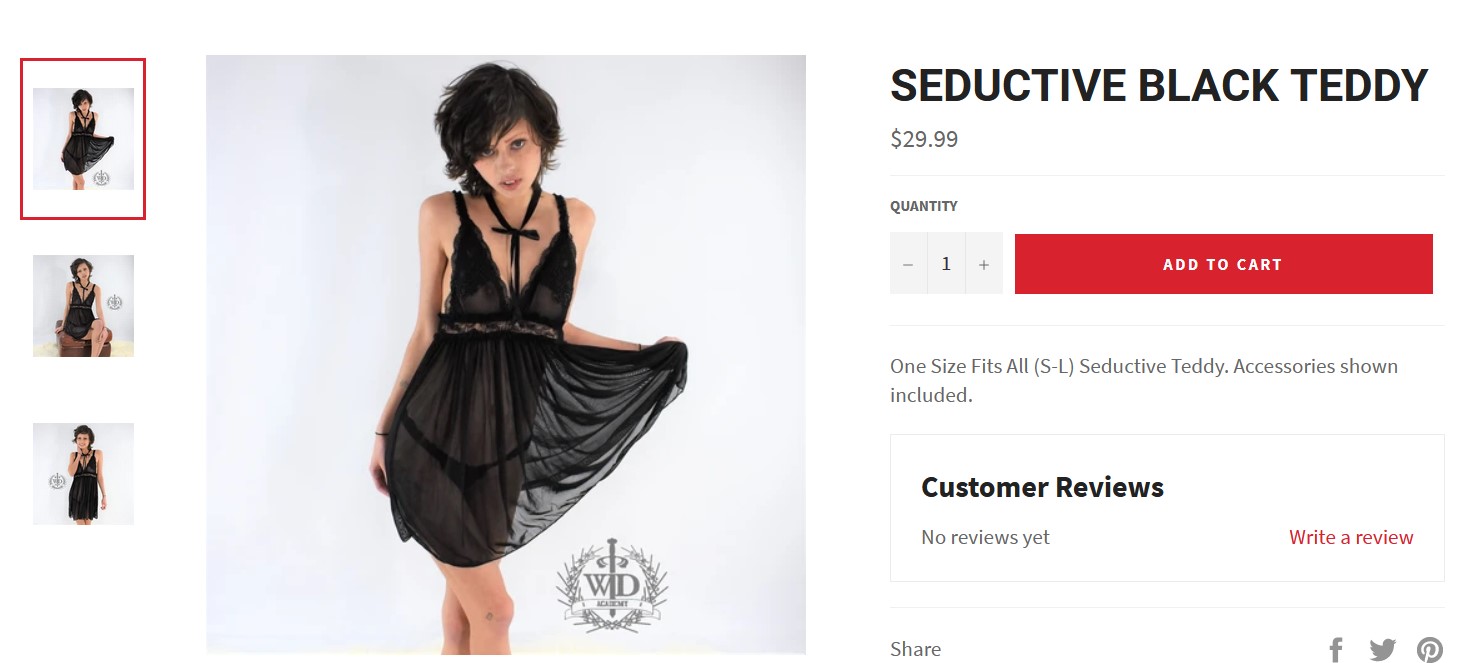Image resolution: width=1470 pixels, height=663 pixels.
Task: Click the Customer Reviews heading
Action: 1042,487
